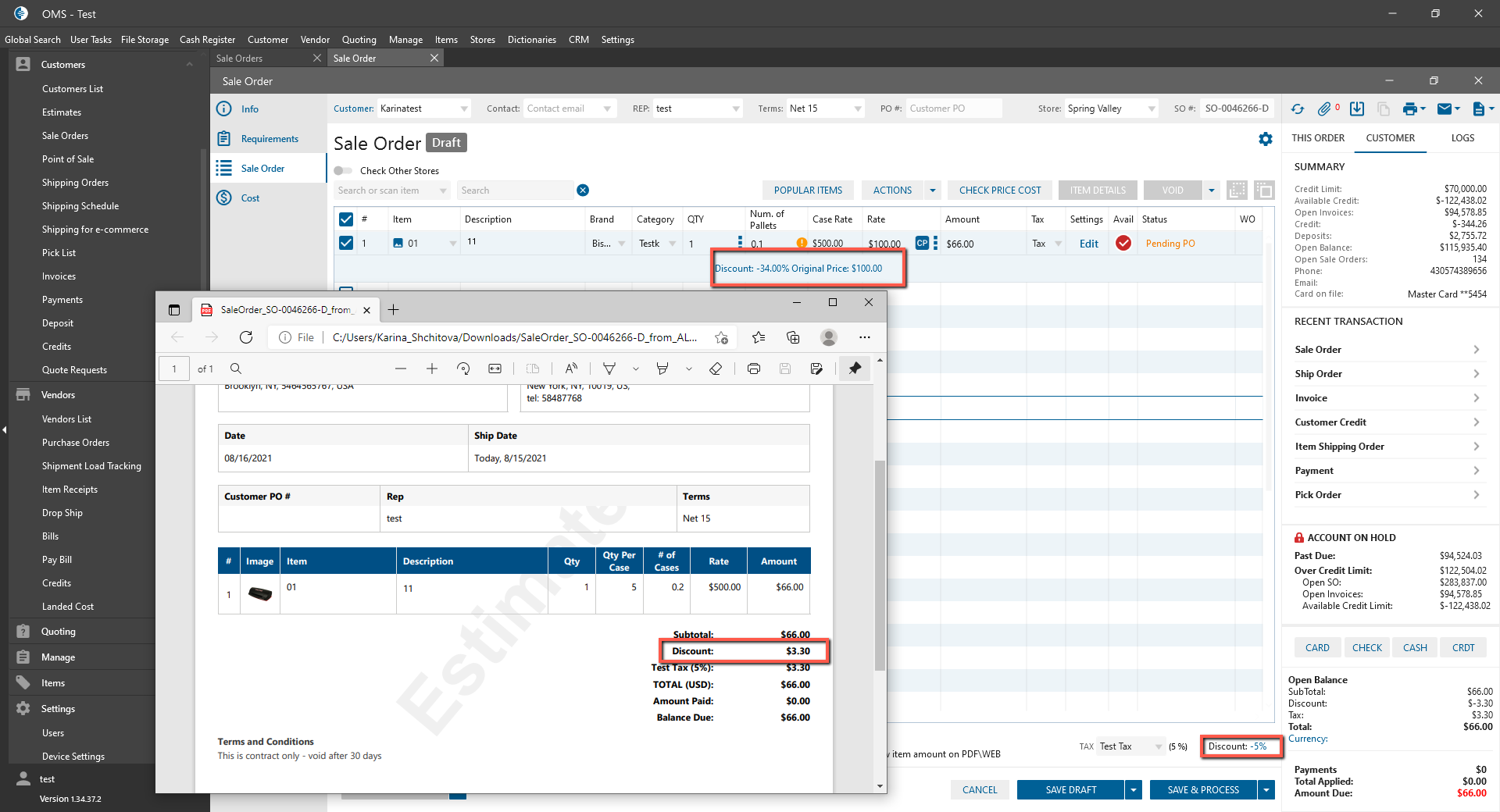Click the refresh order icon
Image resolution: width=1500 pixels, height=812 pixels.
(1298, 109)
